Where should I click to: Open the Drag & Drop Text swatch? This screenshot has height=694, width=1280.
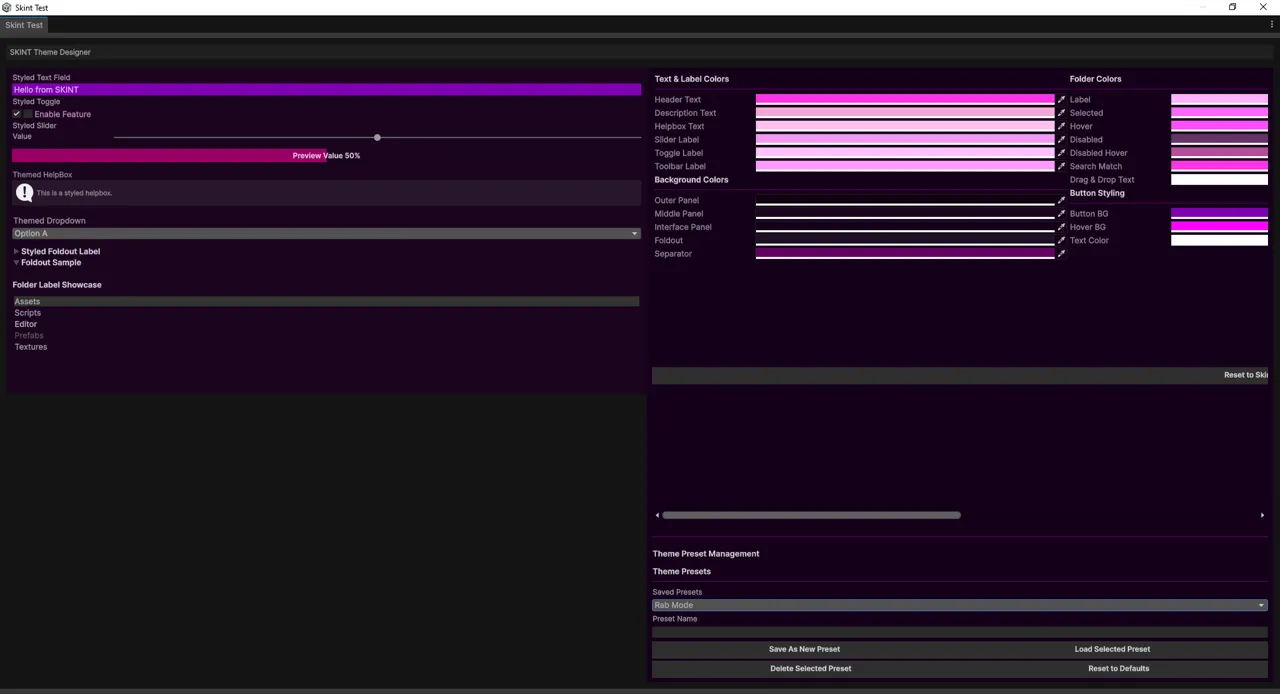point(1219,180)
